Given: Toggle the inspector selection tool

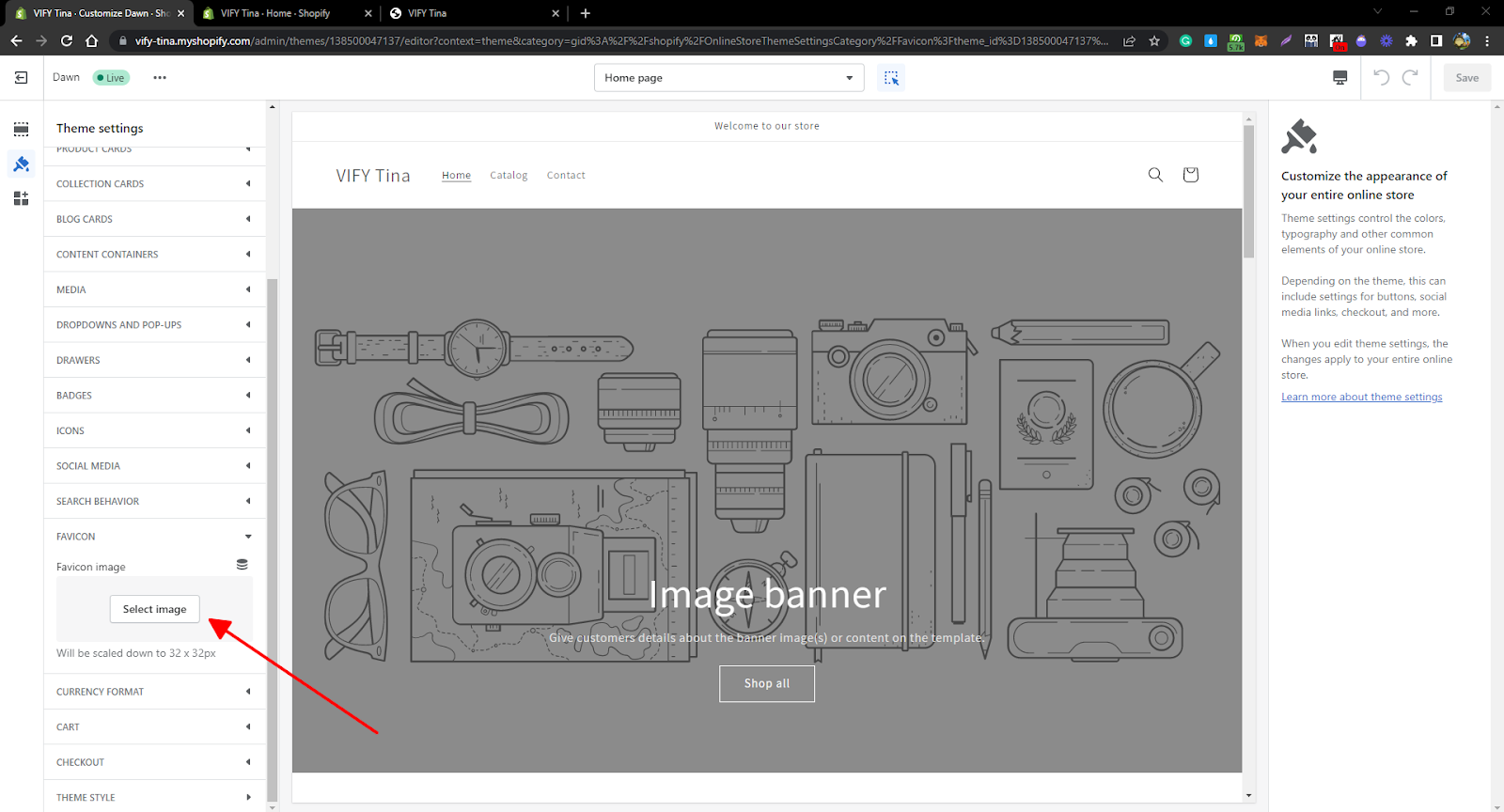Looking at the screenshot, I should pyautogui.click(x=891, y=78).
